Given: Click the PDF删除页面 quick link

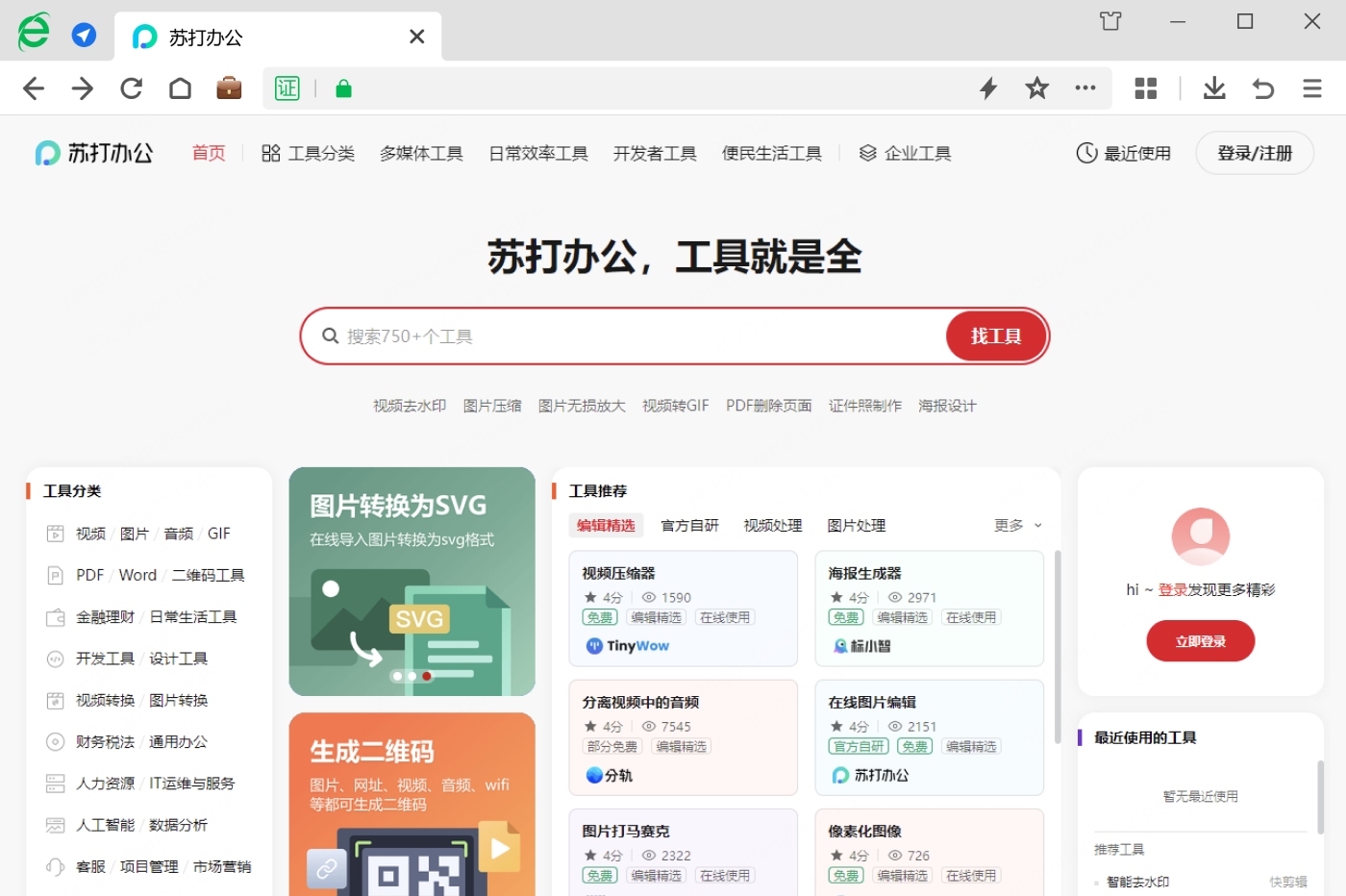Looking at the screenshot, I should [x=769, y=406].
